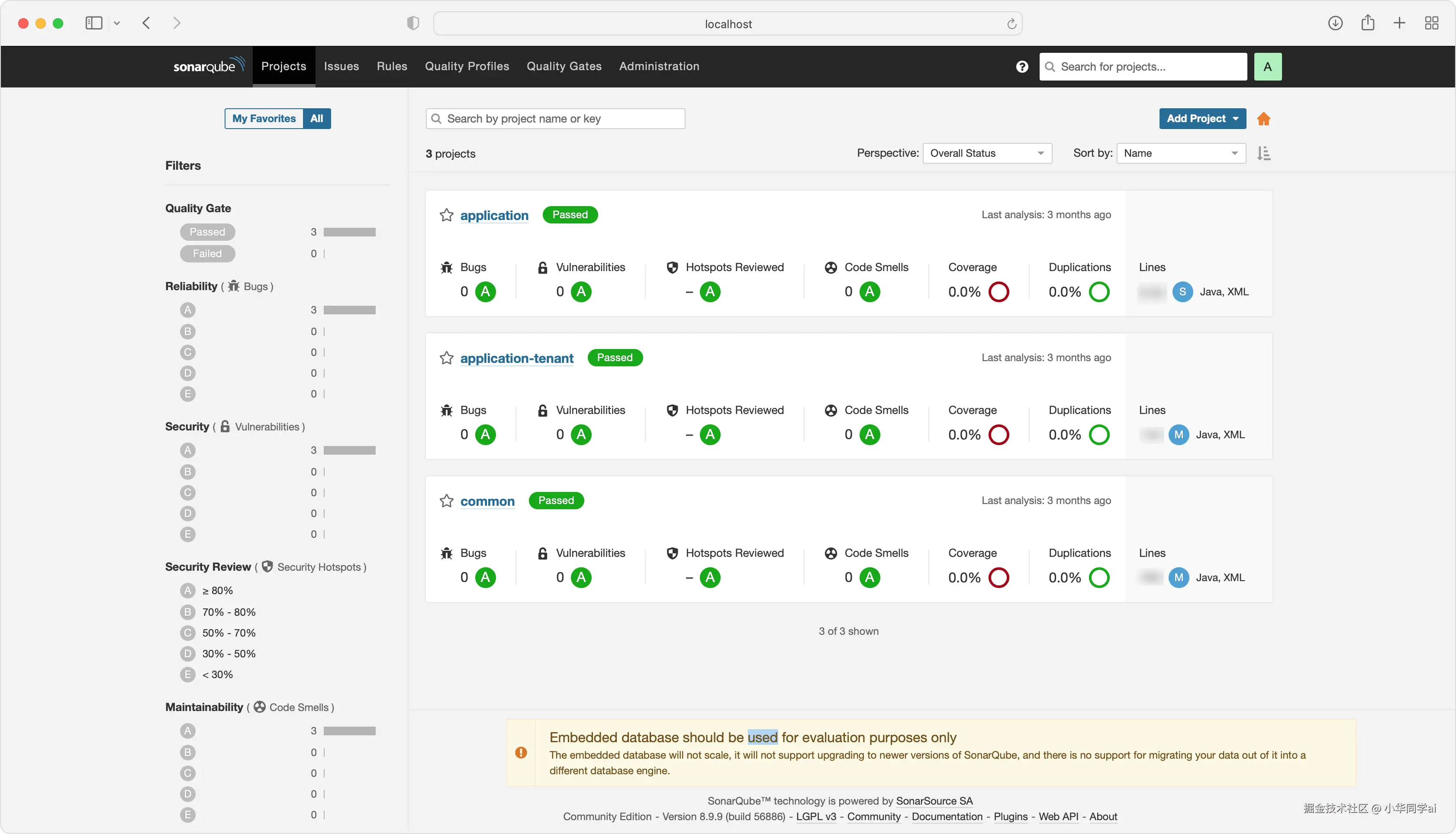Go to the Quality Gates tab

point(564,66)
